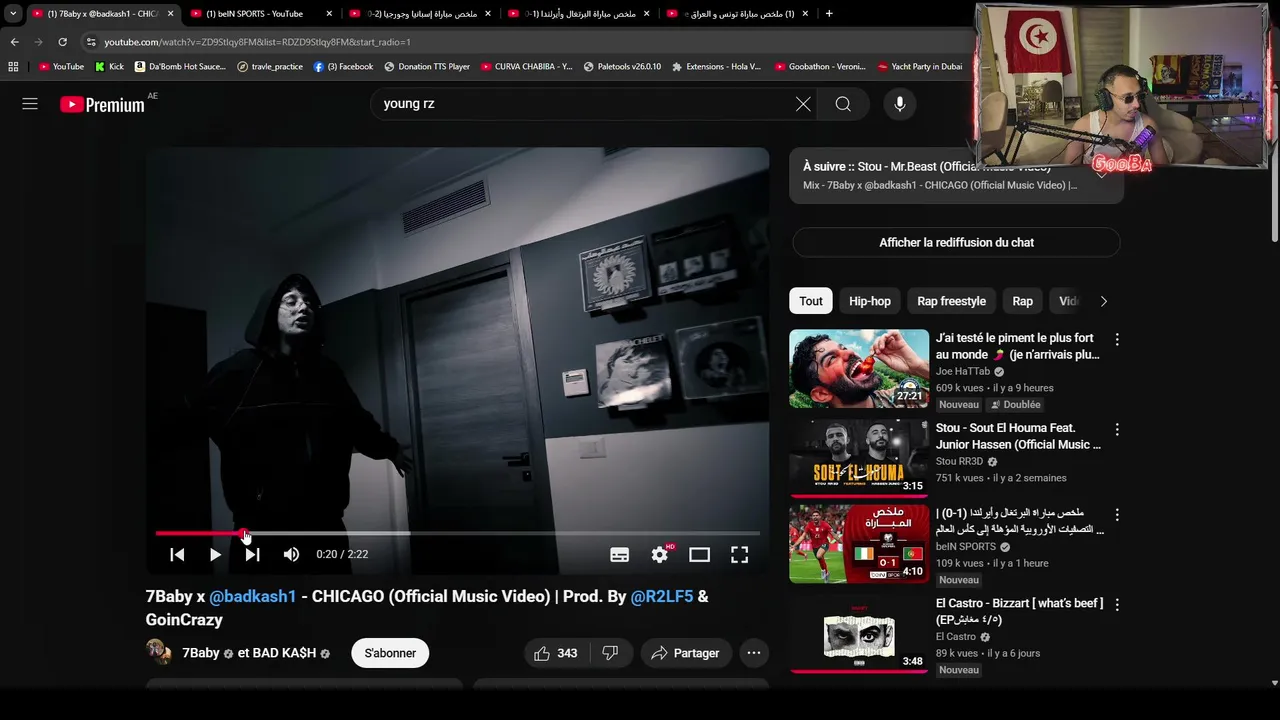1280x720 pixels.
Task: Click the magnifier search button
Action: pos(843,104)
